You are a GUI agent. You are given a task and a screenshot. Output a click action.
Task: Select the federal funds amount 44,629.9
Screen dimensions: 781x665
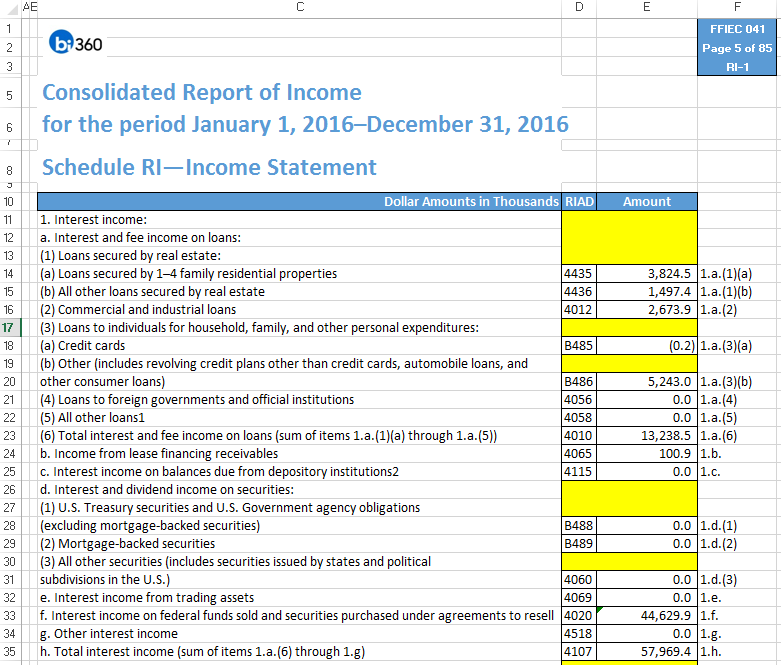[646, 616]
